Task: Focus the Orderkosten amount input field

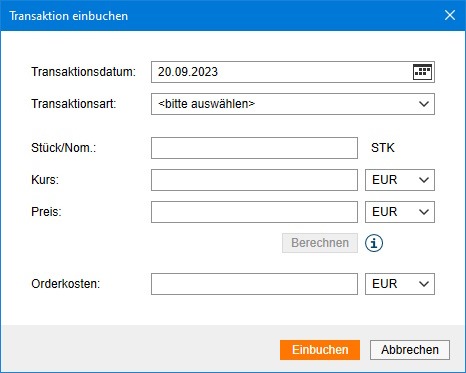Action: (254, 284)
